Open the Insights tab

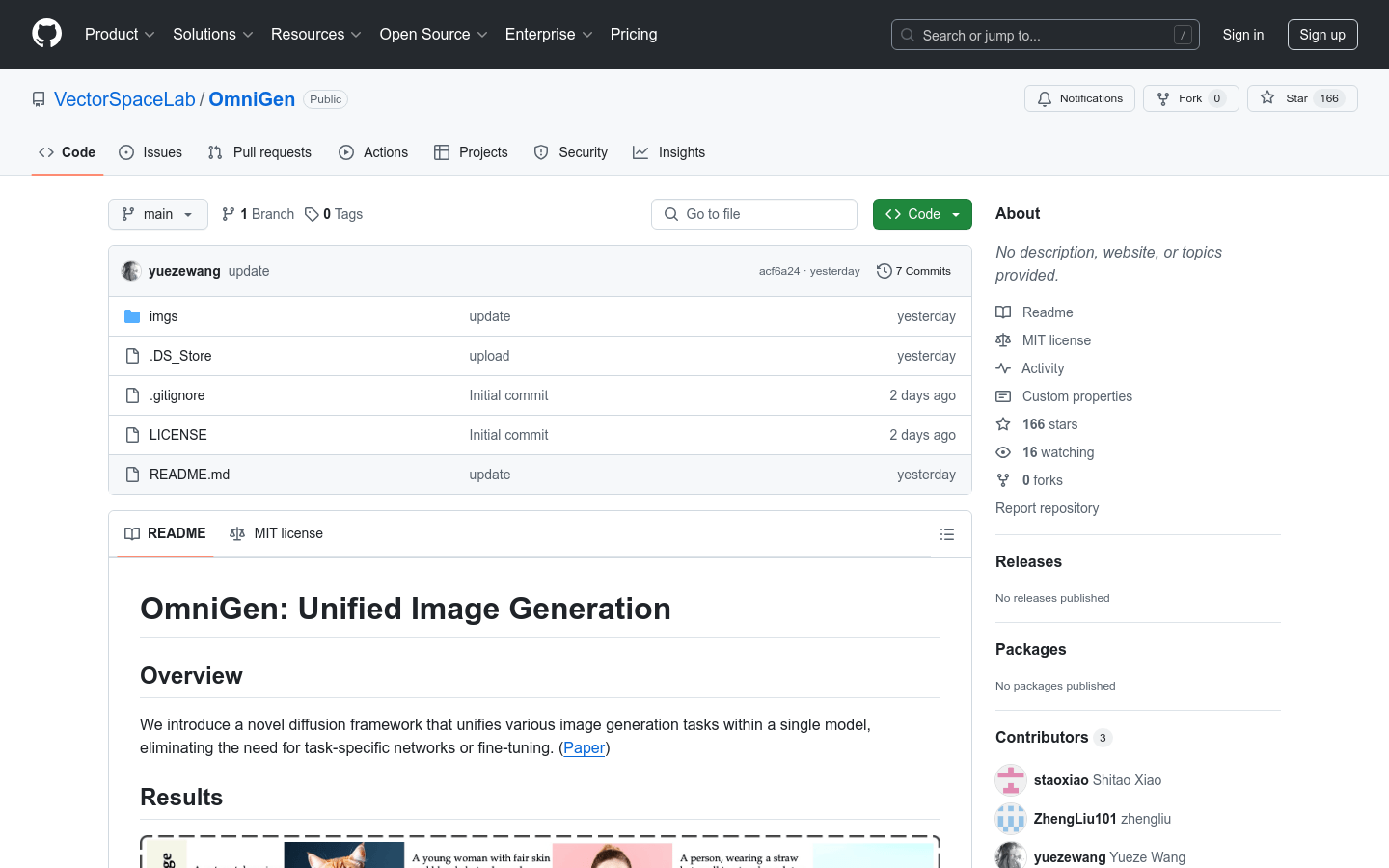point(668,152)
